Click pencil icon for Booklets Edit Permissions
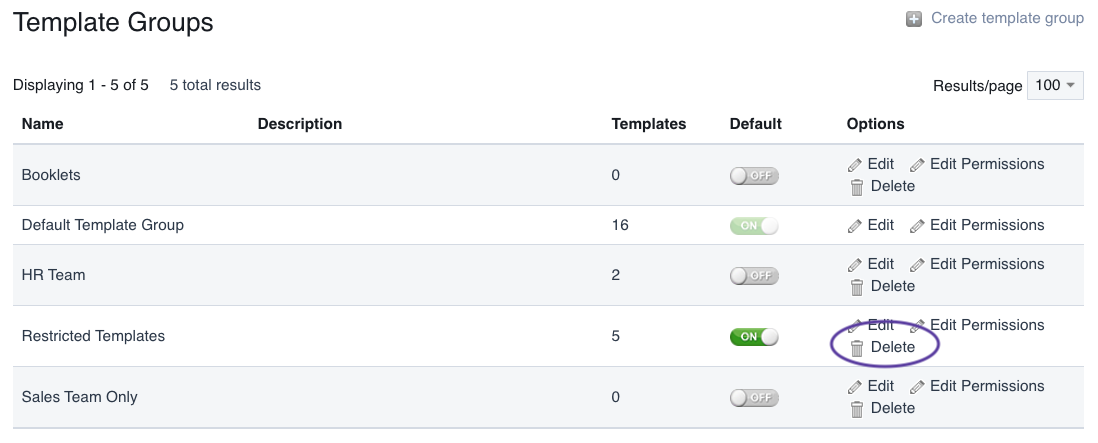Screen dimensions: 1098x443 click(x=917, y=165)
